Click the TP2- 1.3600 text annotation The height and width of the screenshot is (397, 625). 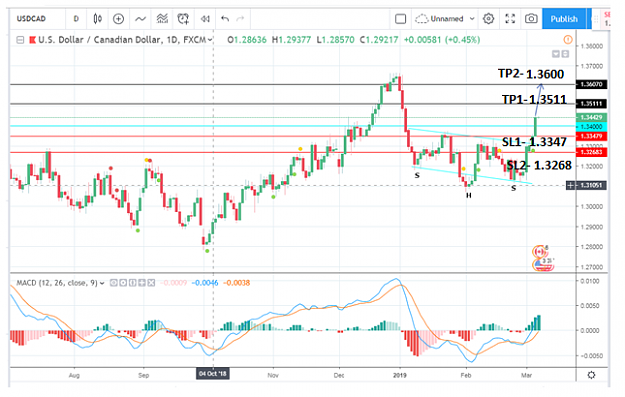click(x=531, y=74)
